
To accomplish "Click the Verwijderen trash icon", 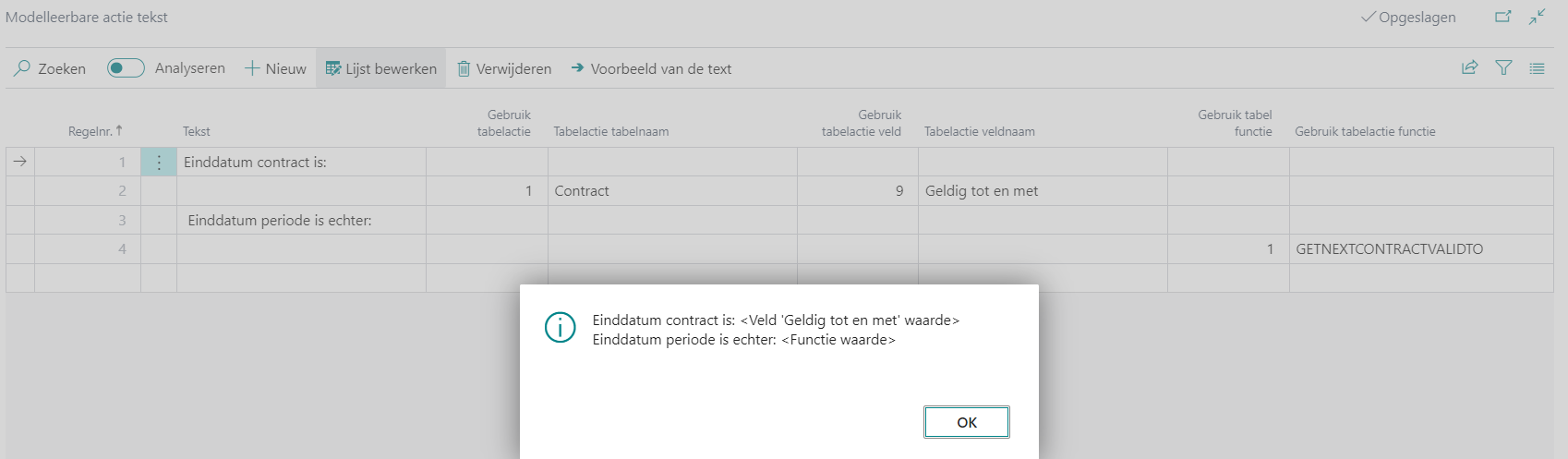I will [x=464, y=68].
